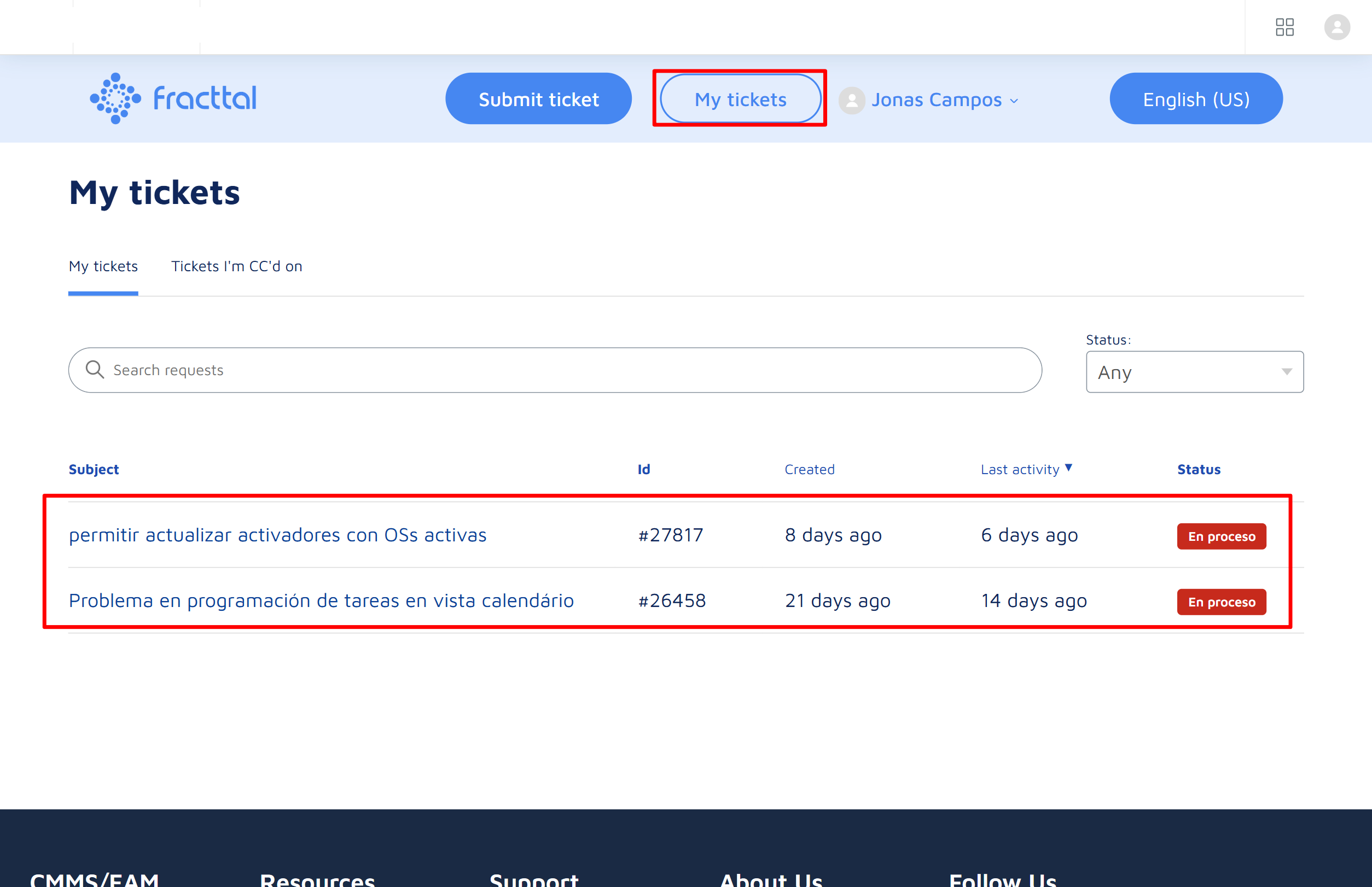Viewport: 1372px width, 887px height.
Task: Open the apps grid icon
Action: point(1284,27)
